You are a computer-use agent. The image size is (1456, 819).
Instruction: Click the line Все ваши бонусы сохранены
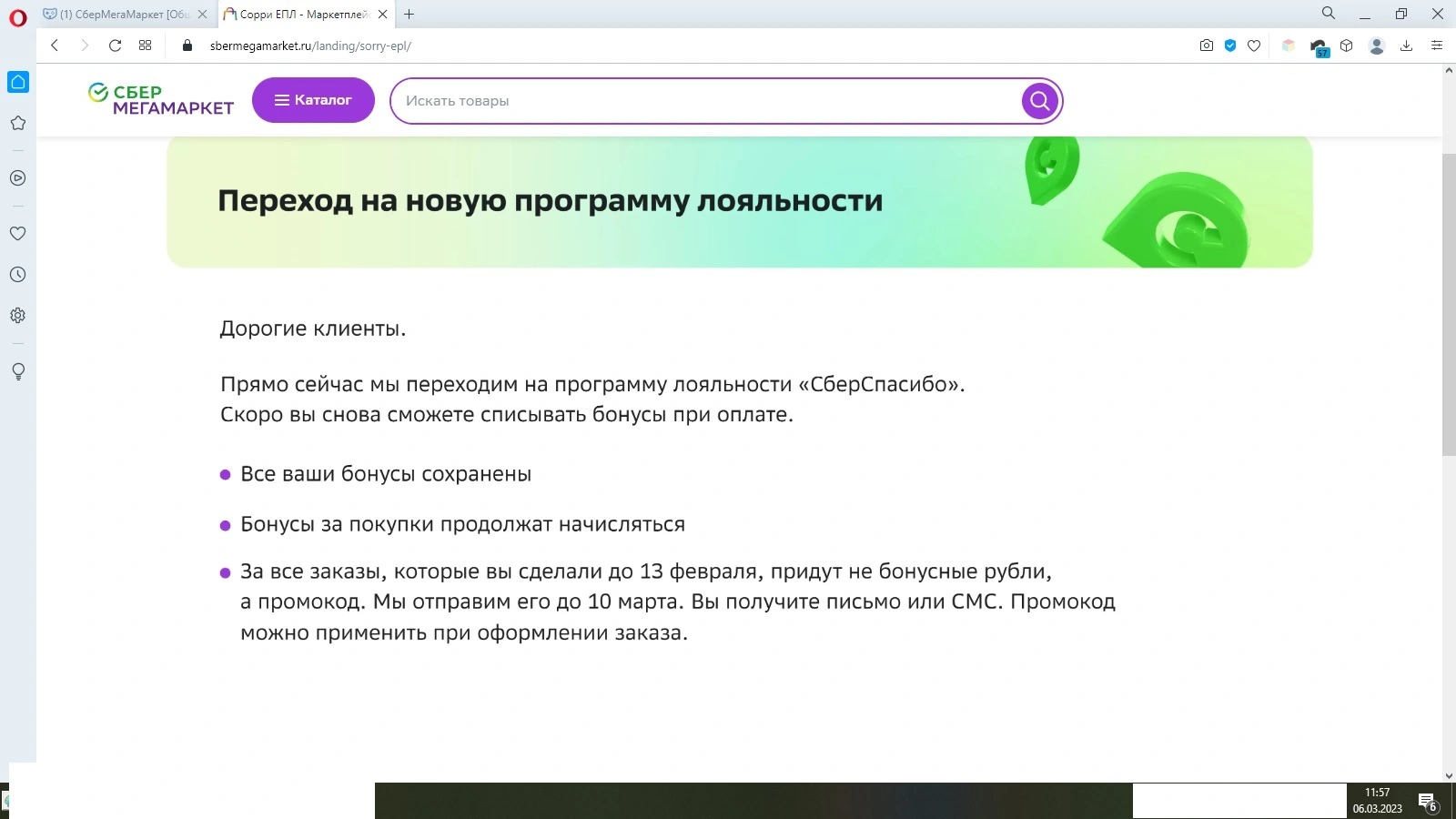point(386,474)
